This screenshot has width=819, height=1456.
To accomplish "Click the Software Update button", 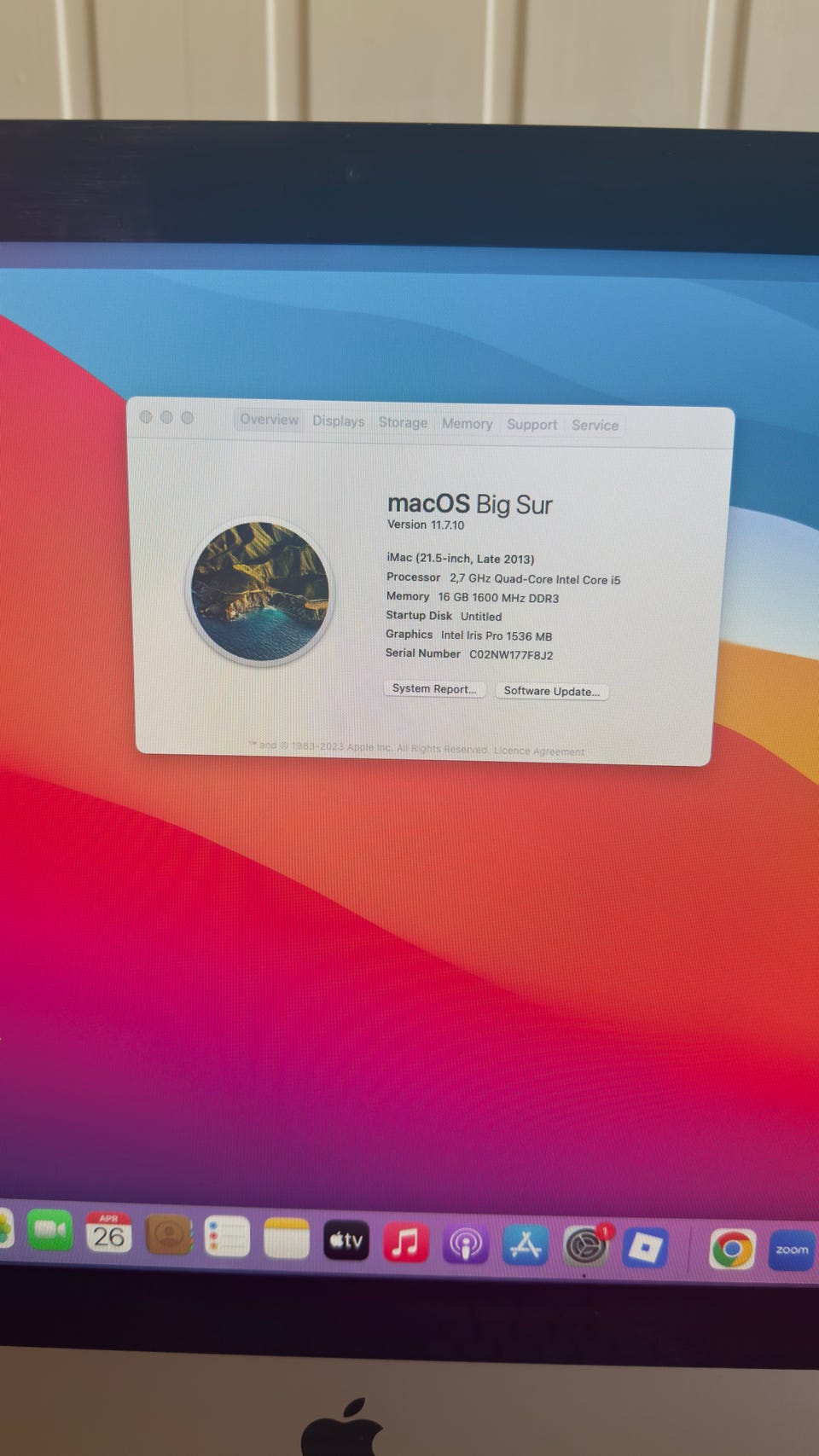I will 552,692.
